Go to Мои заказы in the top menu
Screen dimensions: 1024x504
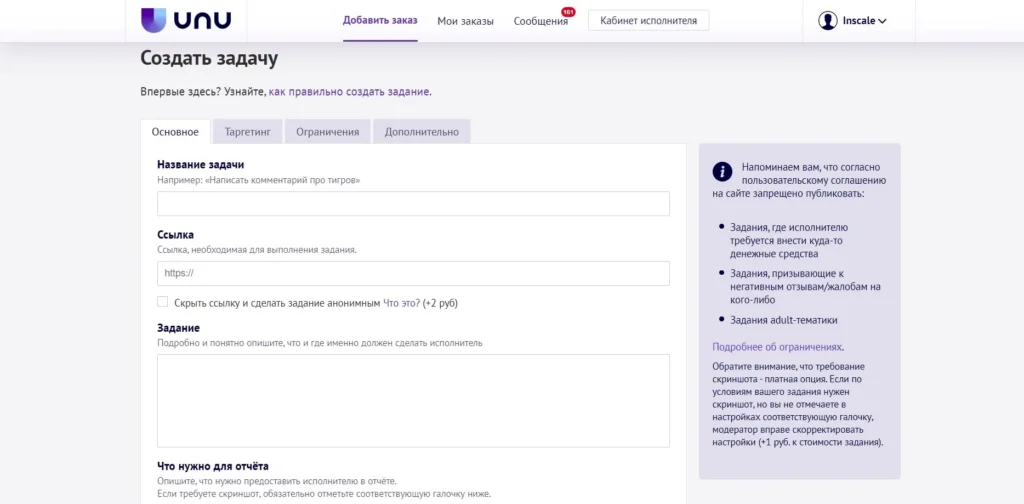466,21
